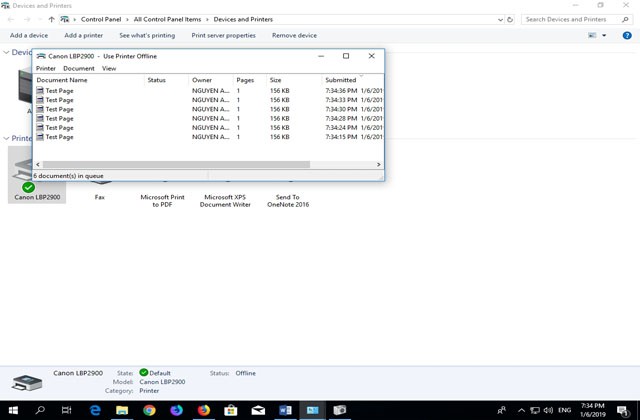Image resolution: width=640 pixels, height=420 pixels.
Task: Click the Search Devices and Printers box
Action: [576, 19]
